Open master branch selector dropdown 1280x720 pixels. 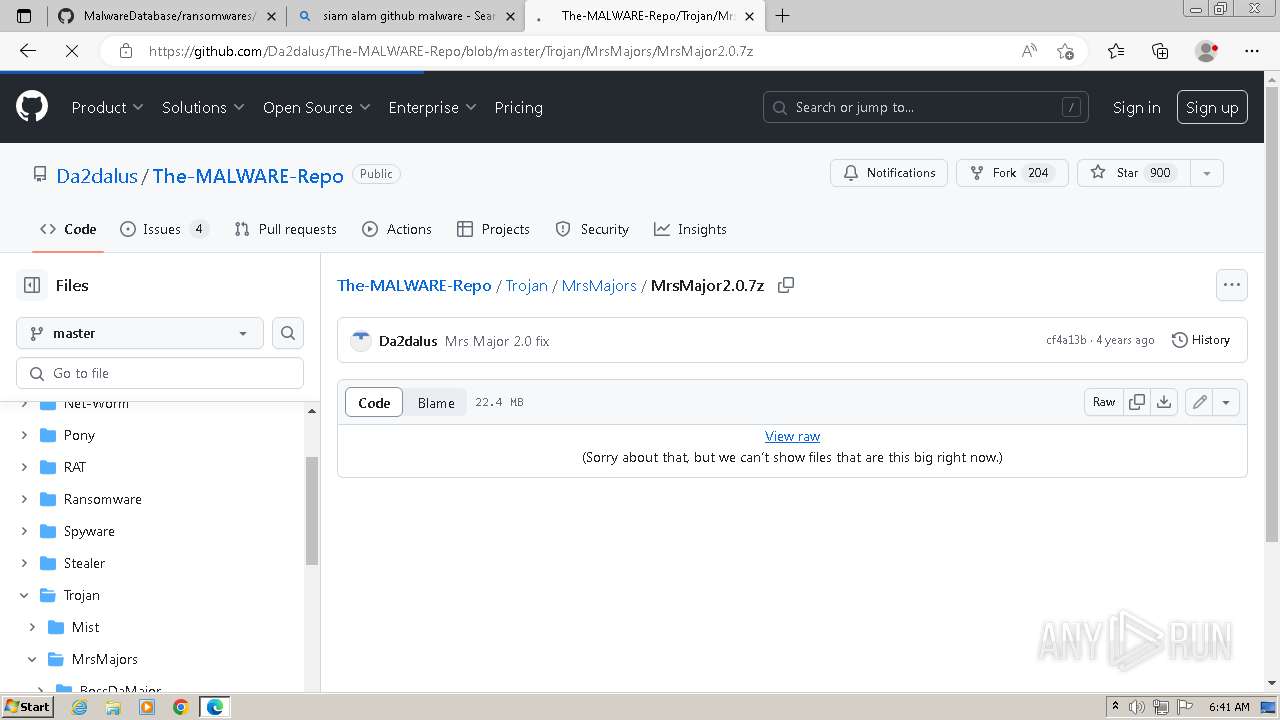click(140, 333)
